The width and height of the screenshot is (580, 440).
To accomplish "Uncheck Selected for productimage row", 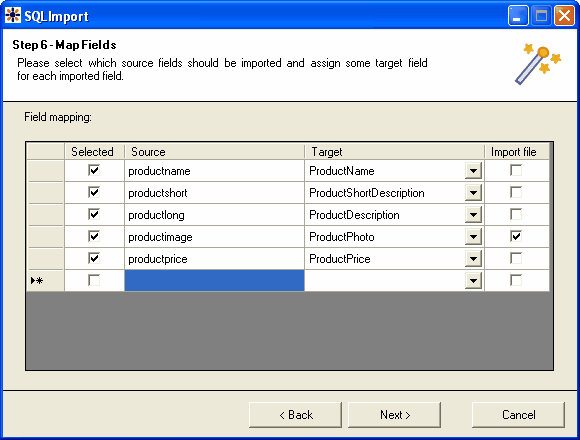I will [x=94, y=236].
